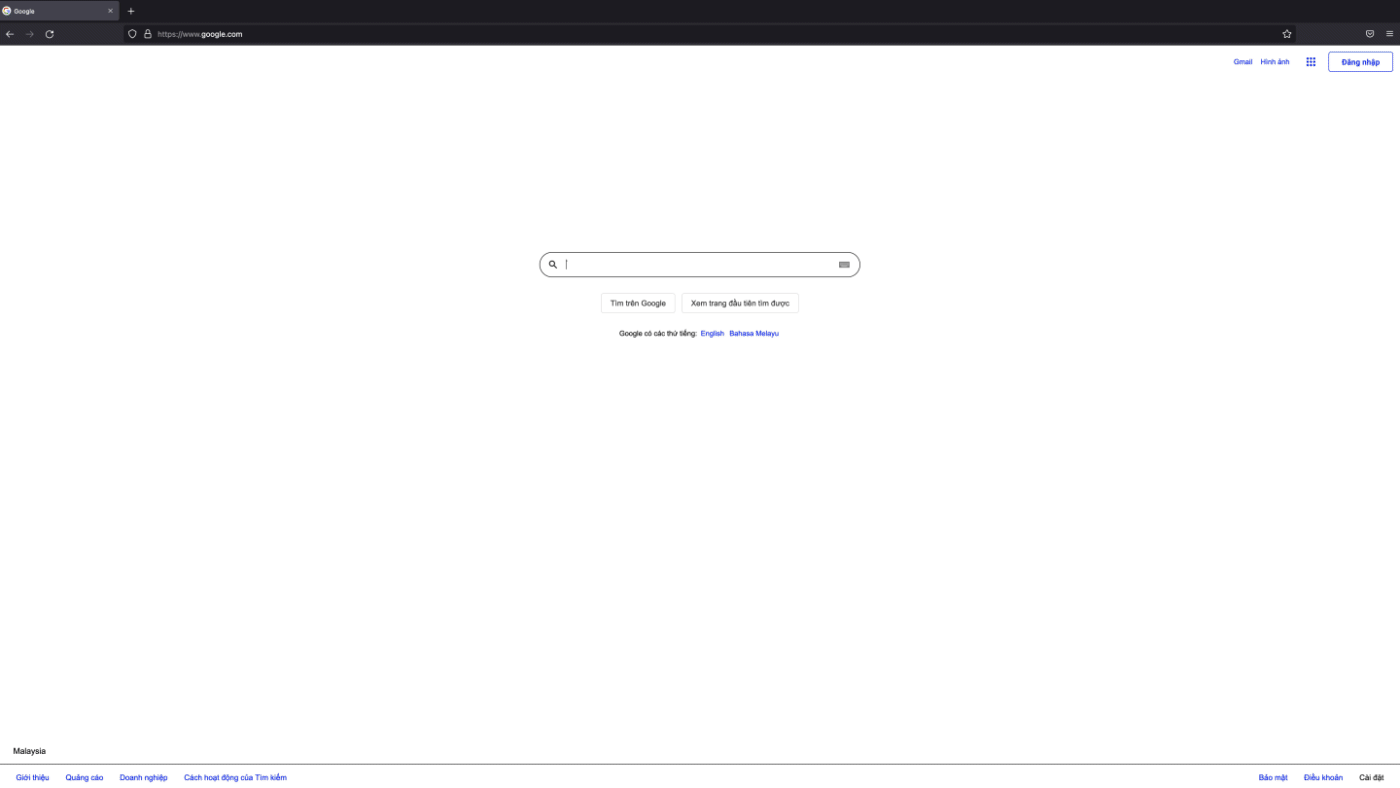Image resolution: width=1400 pixels, height=788 pixels.
Task: Open the Firefox hamburger menu
Action: click(1389, 34)
